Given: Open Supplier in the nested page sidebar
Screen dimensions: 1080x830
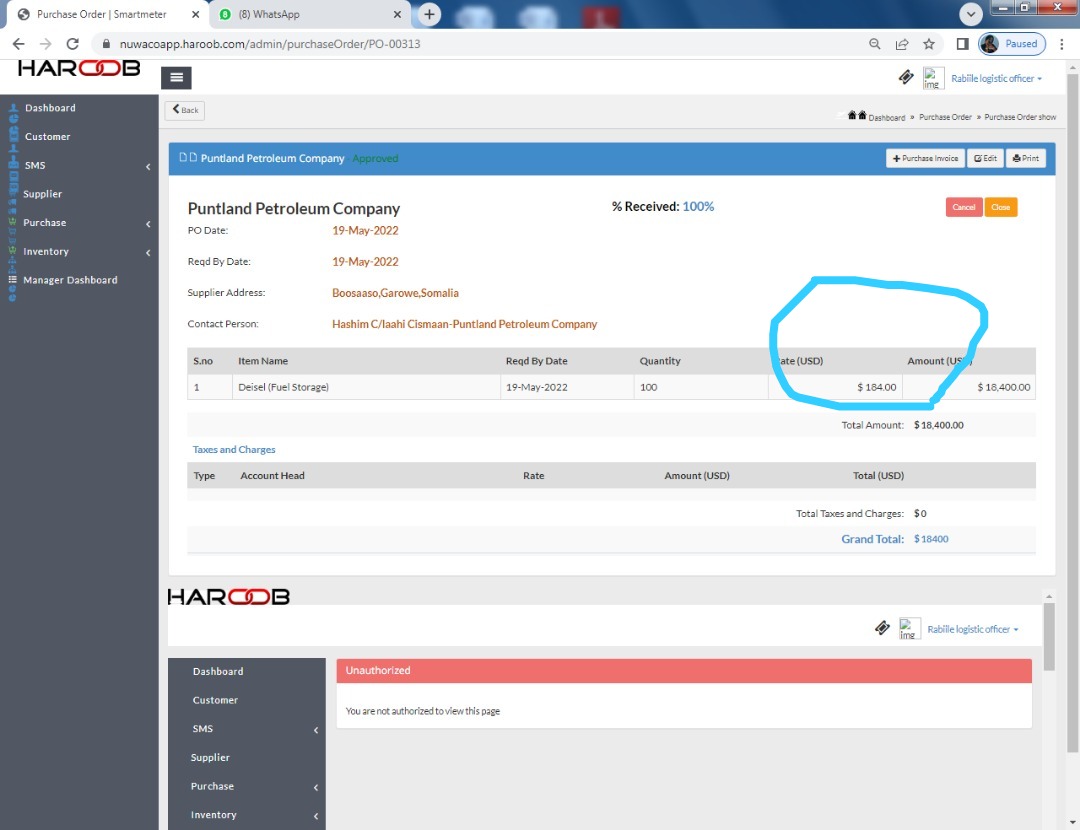Looking at the screenshot, I should 210,758.
